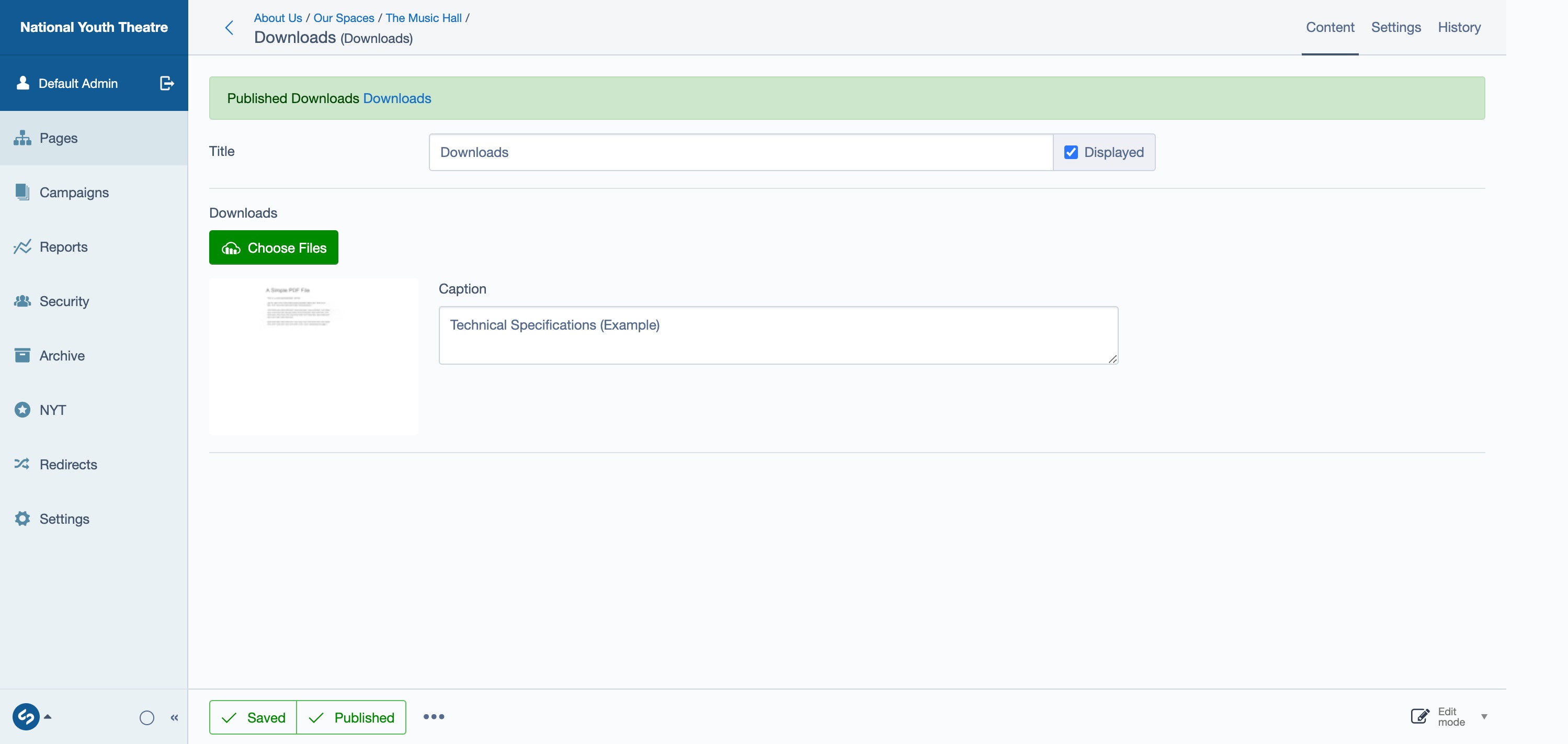Click The Music Hall breadcrumb link
The height and width of the screenshot is (744, 1568).
(424, 18)
